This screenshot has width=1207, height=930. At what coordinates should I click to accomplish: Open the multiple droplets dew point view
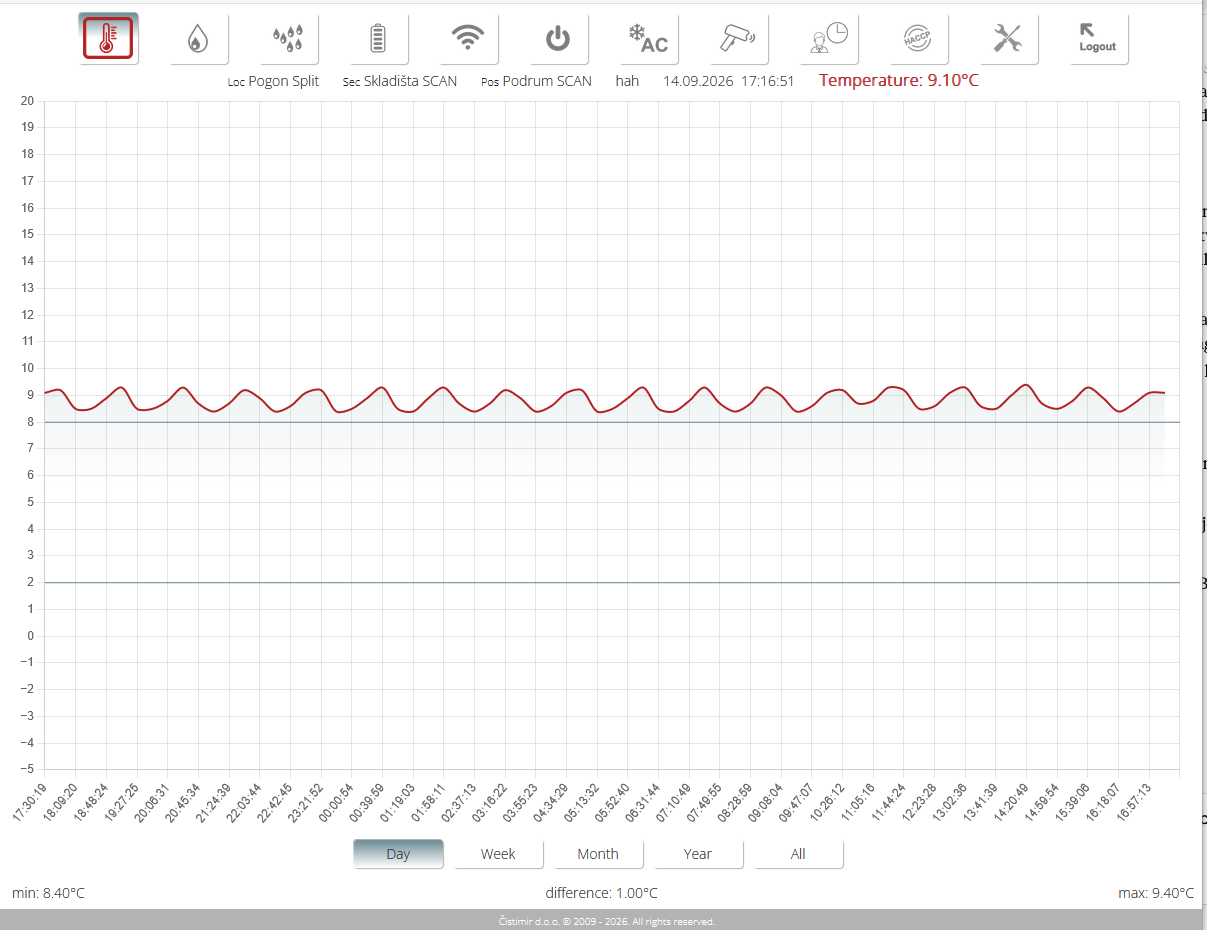(289, 39)
